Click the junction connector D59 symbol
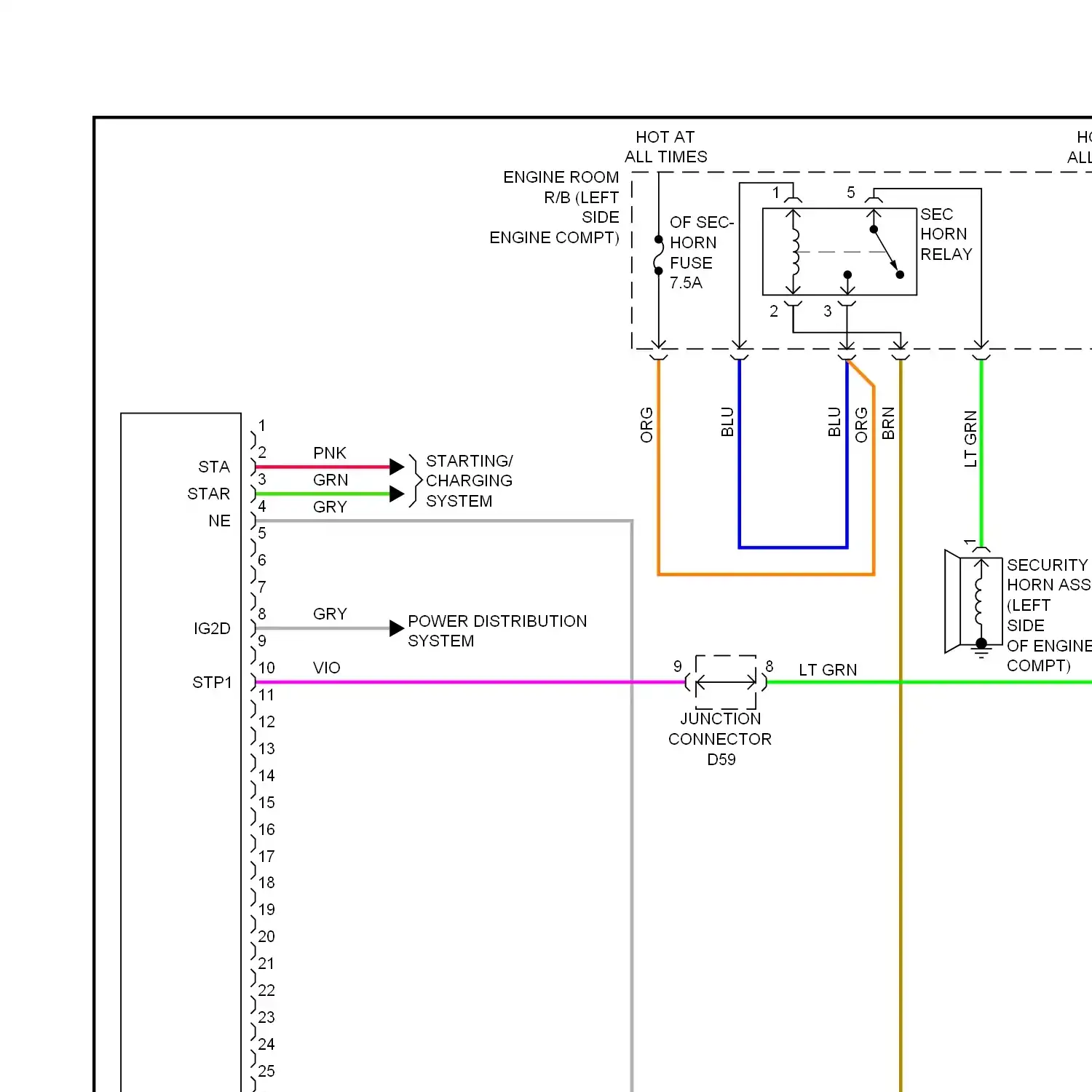This screenshot has width=1092, height=1092. (726, 682)
